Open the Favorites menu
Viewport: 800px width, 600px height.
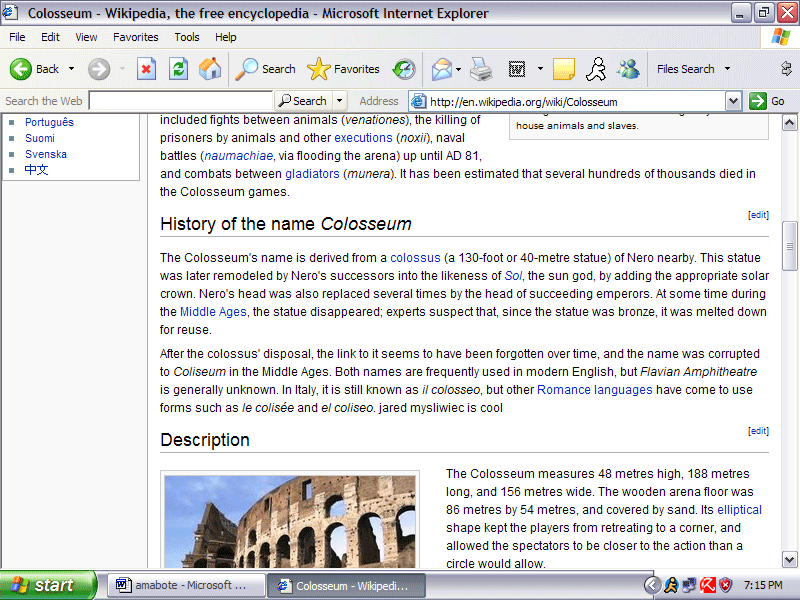[136, 37]
